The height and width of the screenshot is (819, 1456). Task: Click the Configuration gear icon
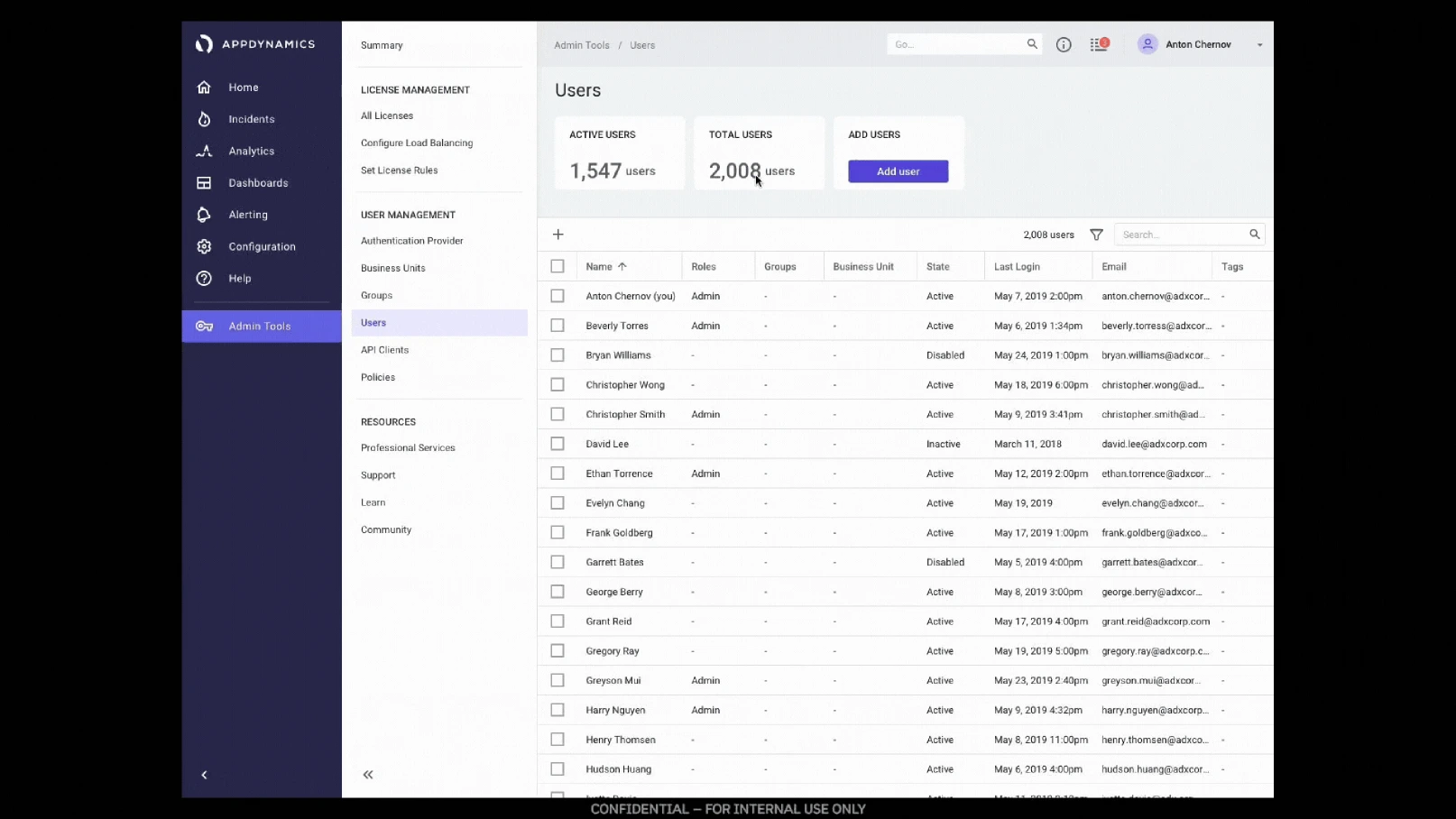pos(204,246)
